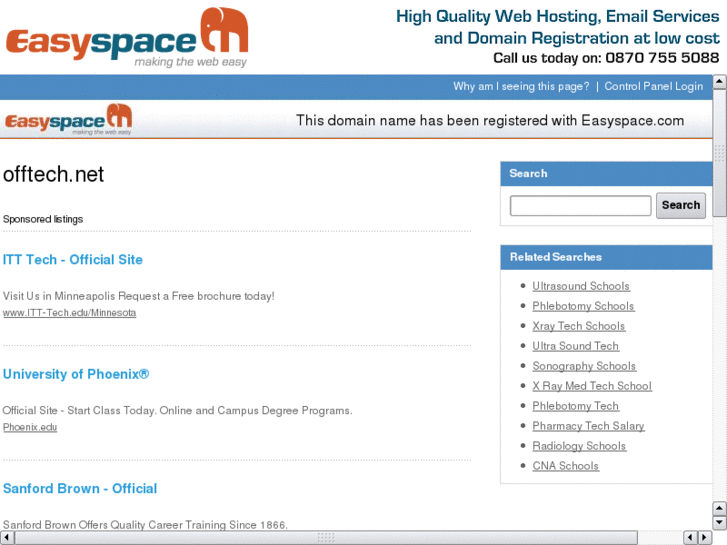Click the left arrow beside the right scroll arrow
Screen dimensions: 727x545
point(690,538)
